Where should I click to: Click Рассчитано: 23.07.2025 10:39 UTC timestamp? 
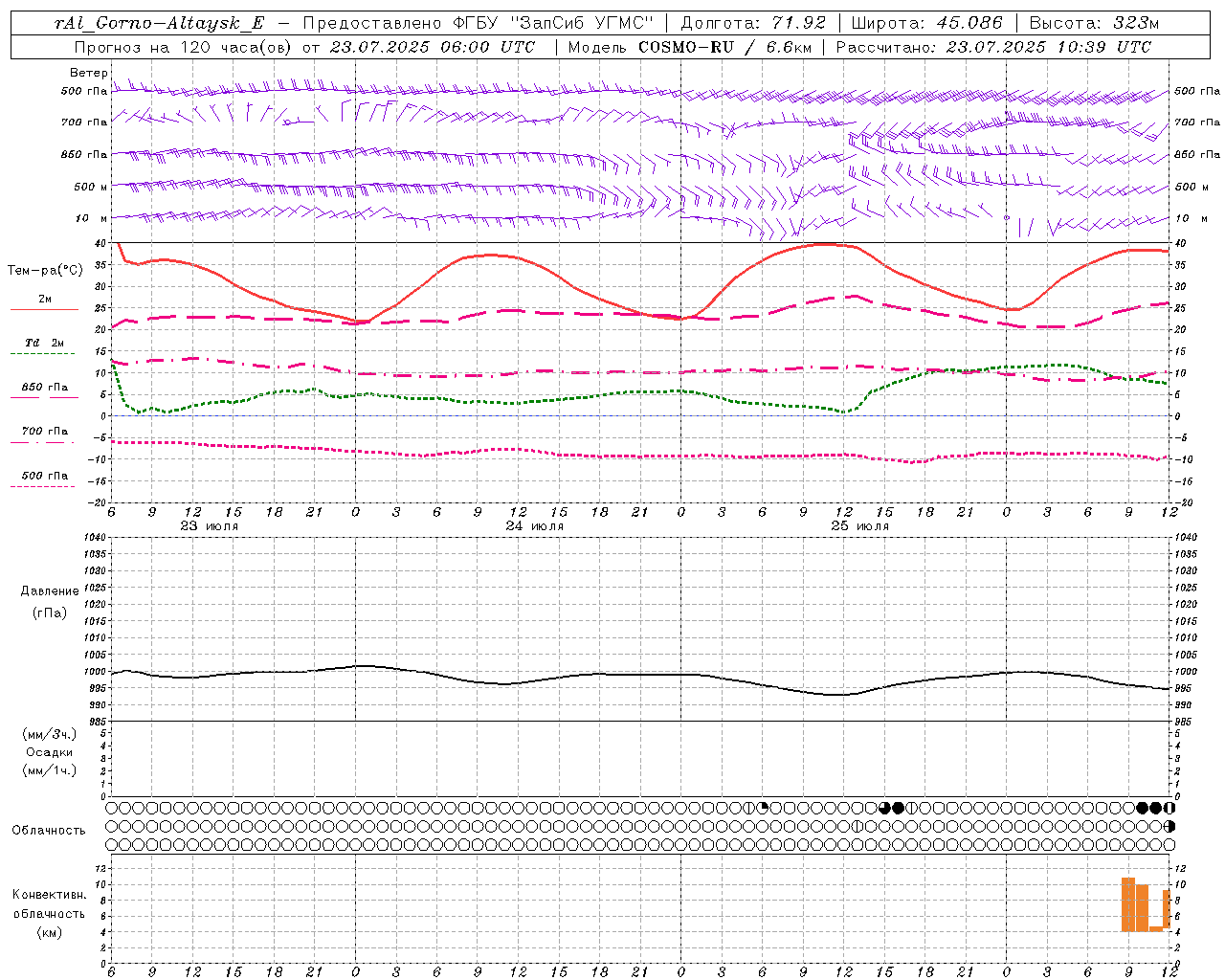click(x=993, y=47)
